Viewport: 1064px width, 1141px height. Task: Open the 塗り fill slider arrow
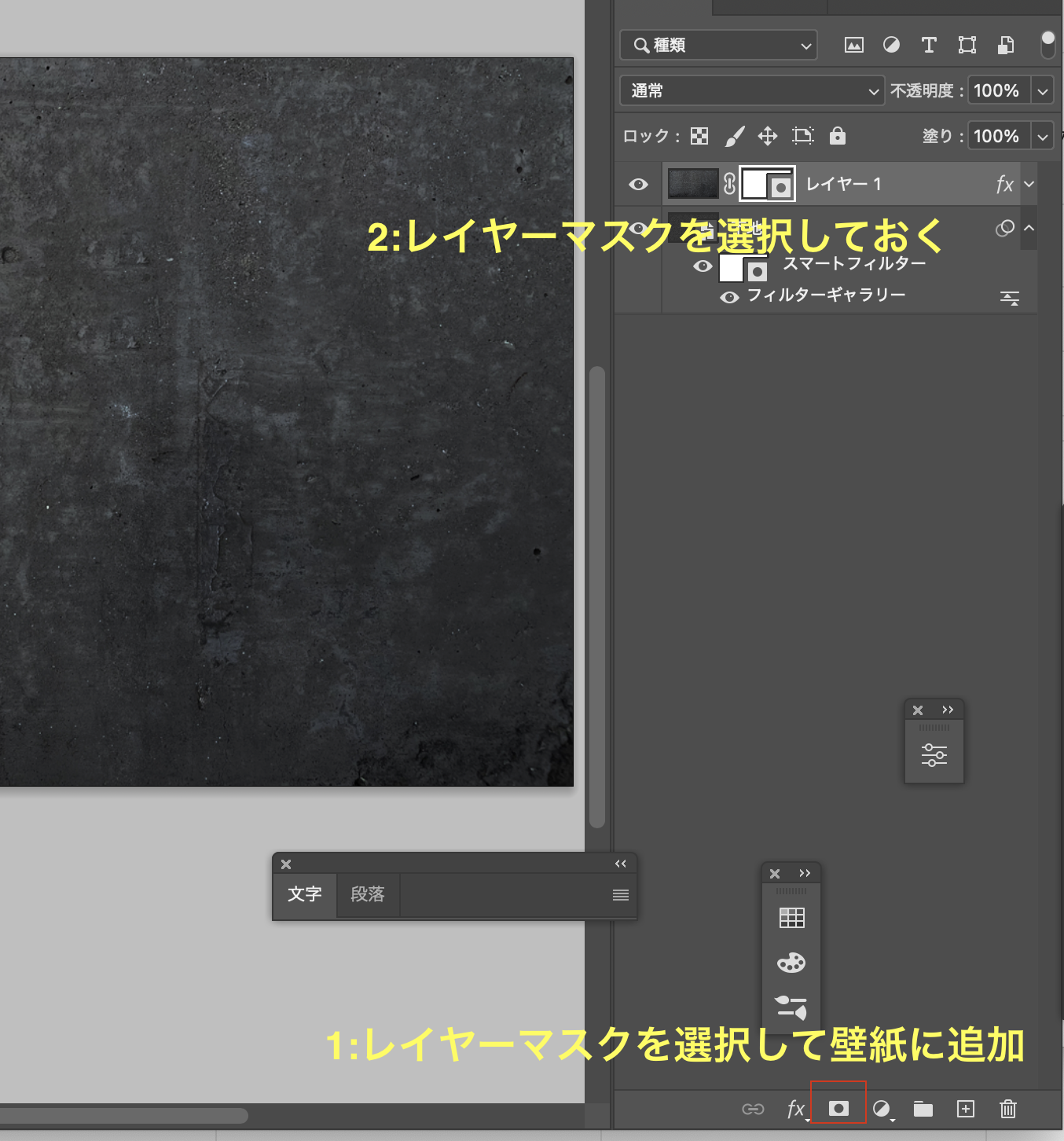(x=1043, y=137)
